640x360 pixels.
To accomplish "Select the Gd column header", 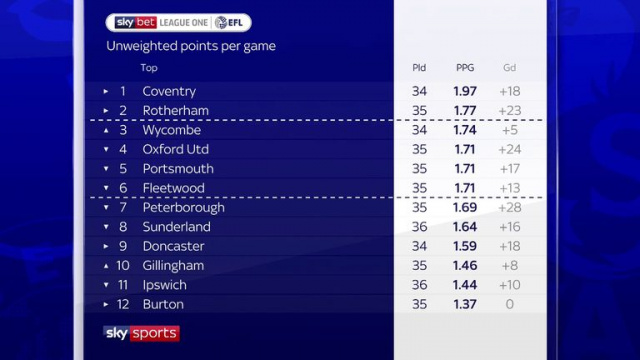I will [x=509, y=68].
